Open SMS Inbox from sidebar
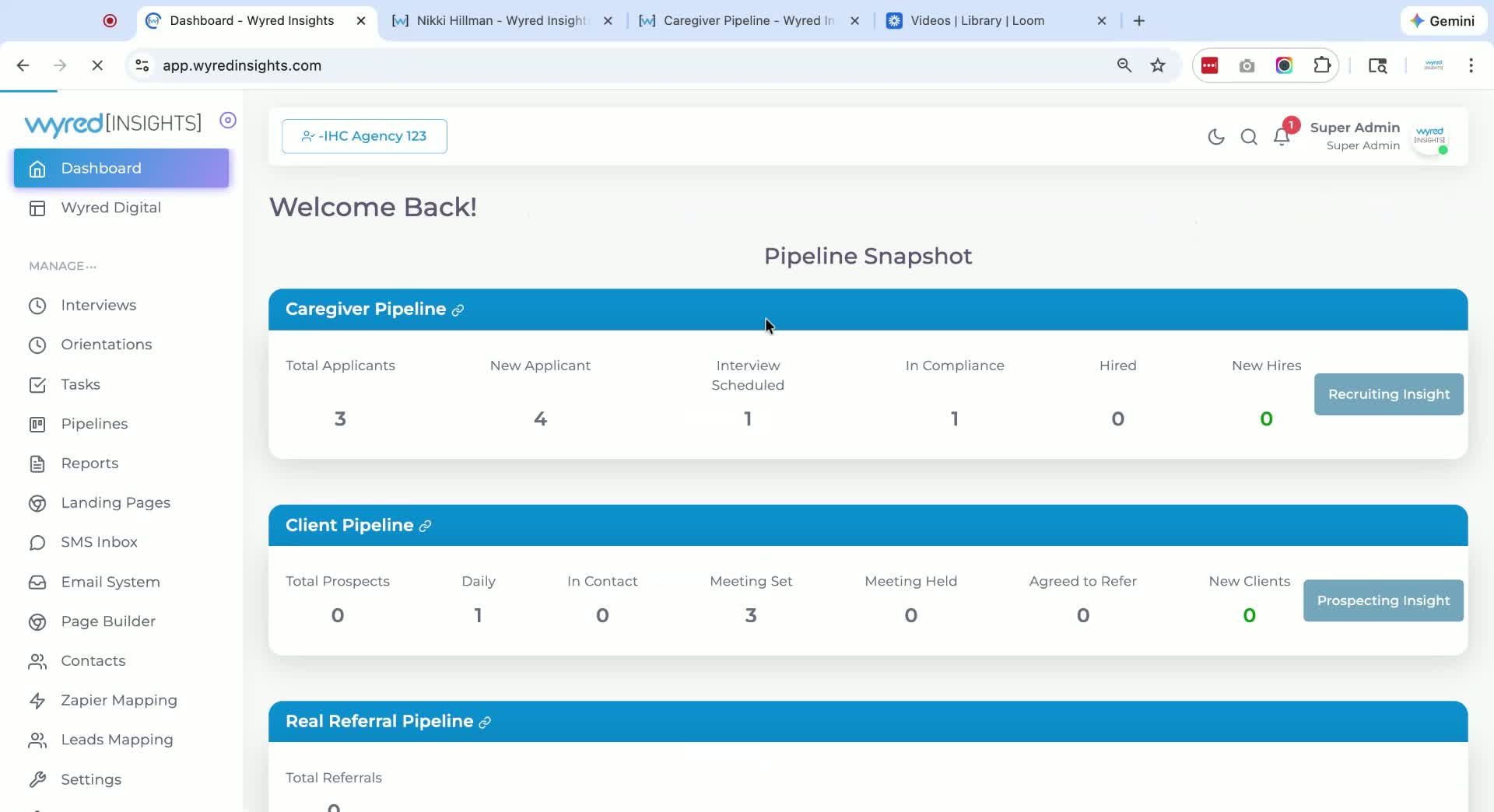 (x=99, y=542)
